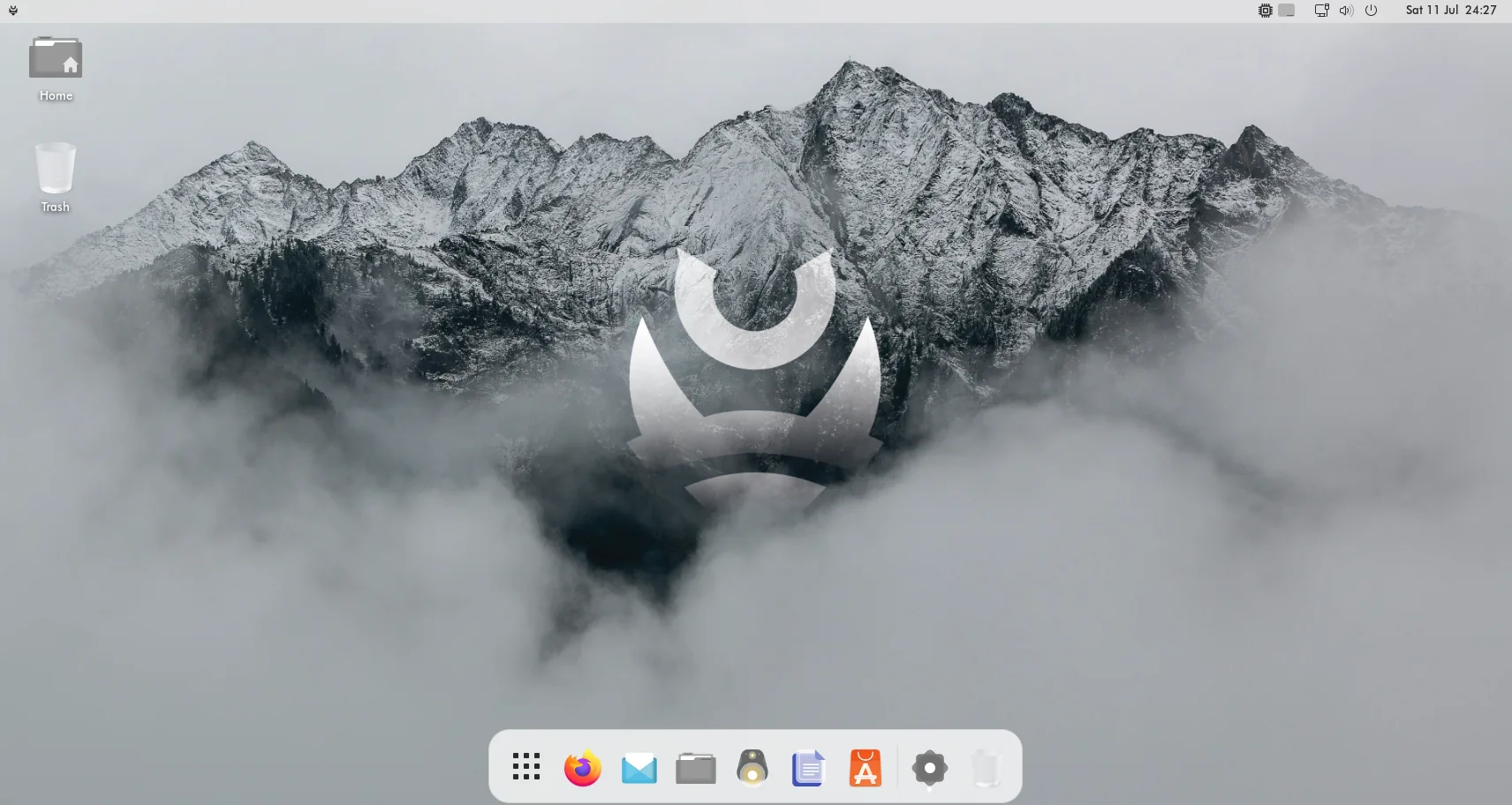
Task: Open the document editor icon in dock
Action: [x=809, y=768]
